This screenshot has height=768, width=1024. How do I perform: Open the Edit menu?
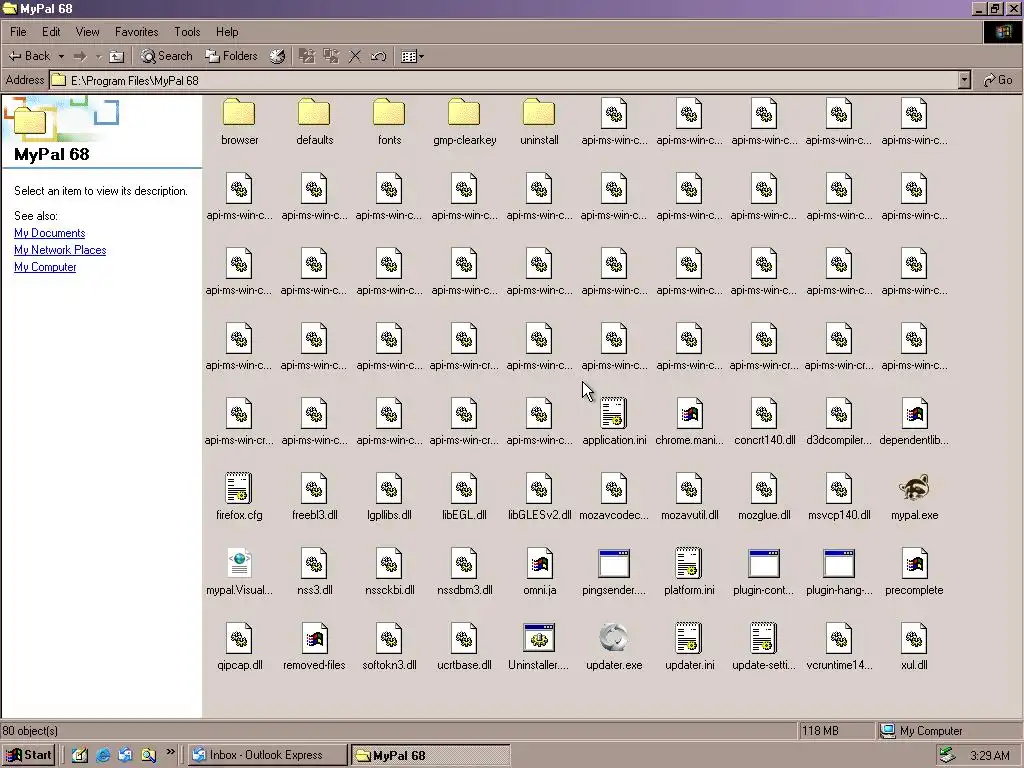coord(51,31)
